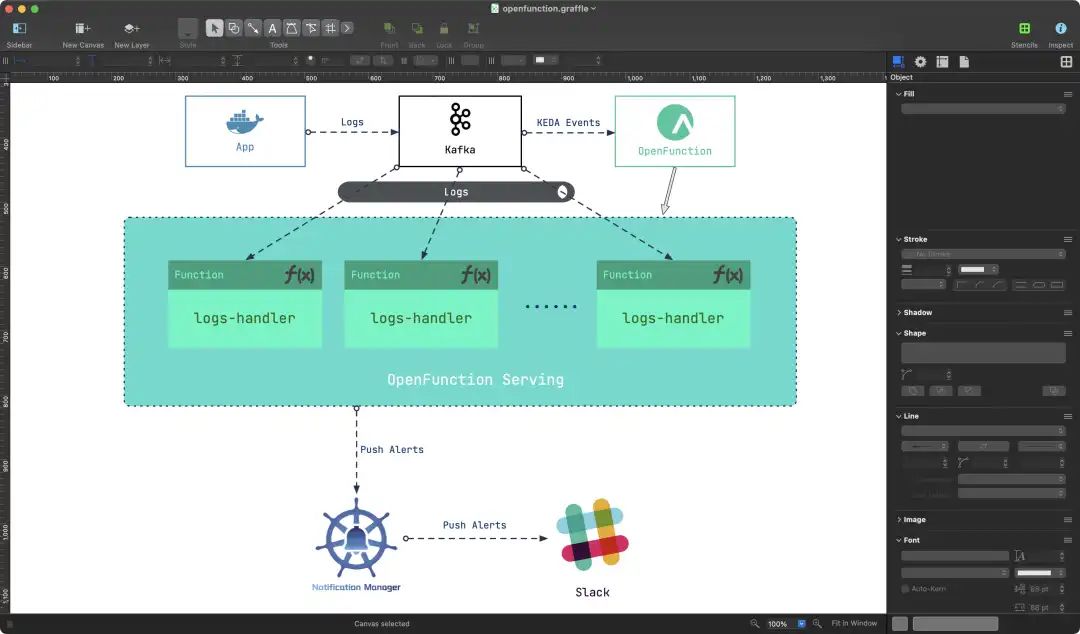Open the Stencils panel
Viewport: 1080px width, 634px height.
click(x=1024, y=28)
